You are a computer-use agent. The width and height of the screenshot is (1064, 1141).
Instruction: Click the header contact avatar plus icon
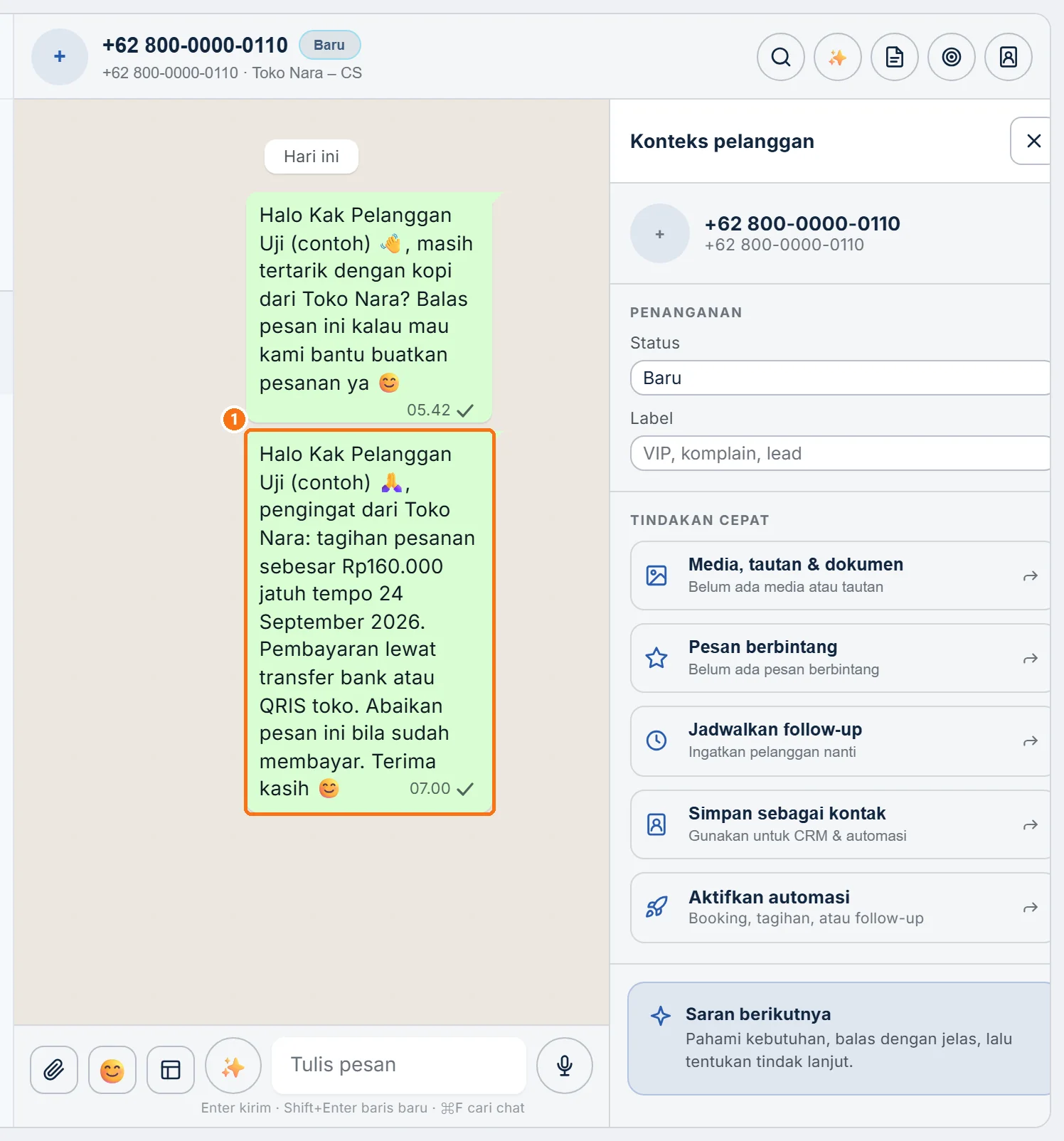point(60,57)
